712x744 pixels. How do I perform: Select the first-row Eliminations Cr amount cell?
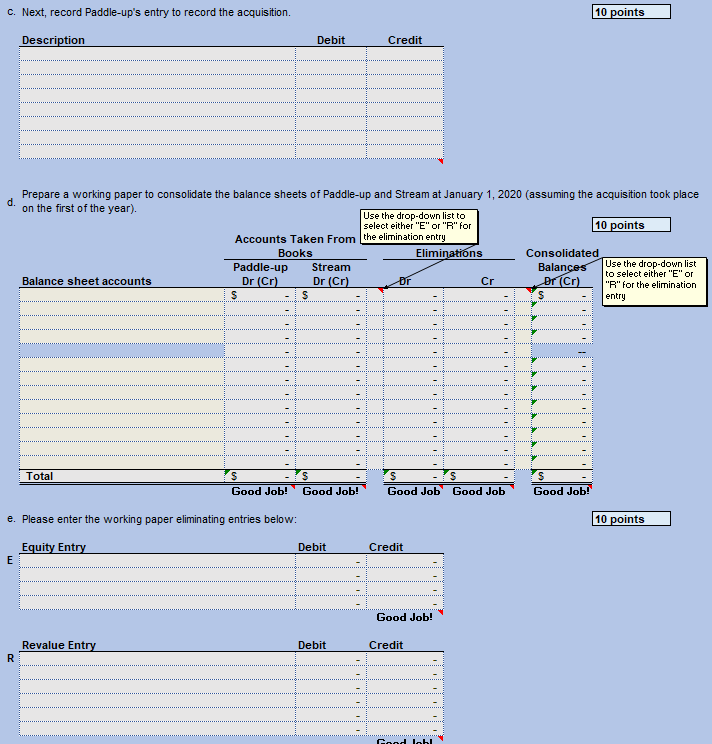click(x=479, y=295)
